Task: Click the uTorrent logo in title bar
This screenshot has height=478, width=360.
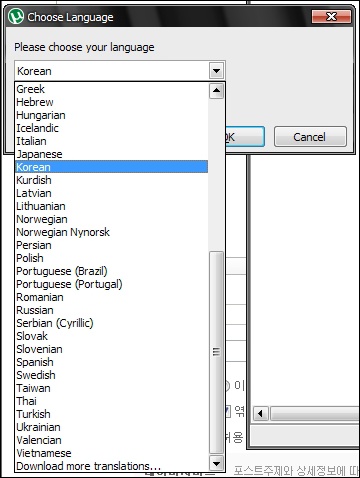Action: coord(16,16)
